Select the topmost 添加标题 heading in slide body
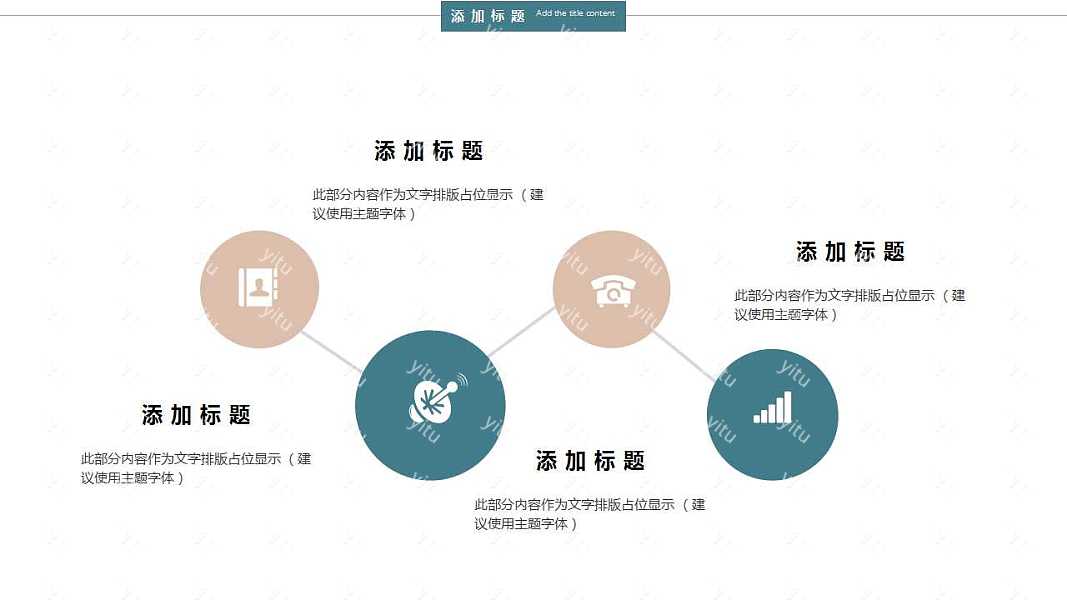The width and height of the screenshot is (1067, 600). click(428, 151)
